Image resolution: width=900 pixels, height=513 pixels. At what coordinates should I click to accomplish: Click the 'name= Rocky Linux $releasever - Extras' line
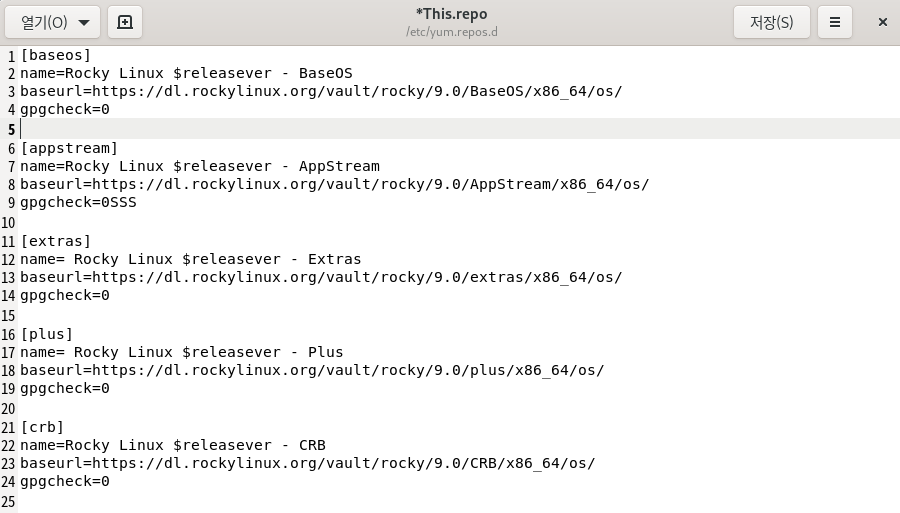191,259
